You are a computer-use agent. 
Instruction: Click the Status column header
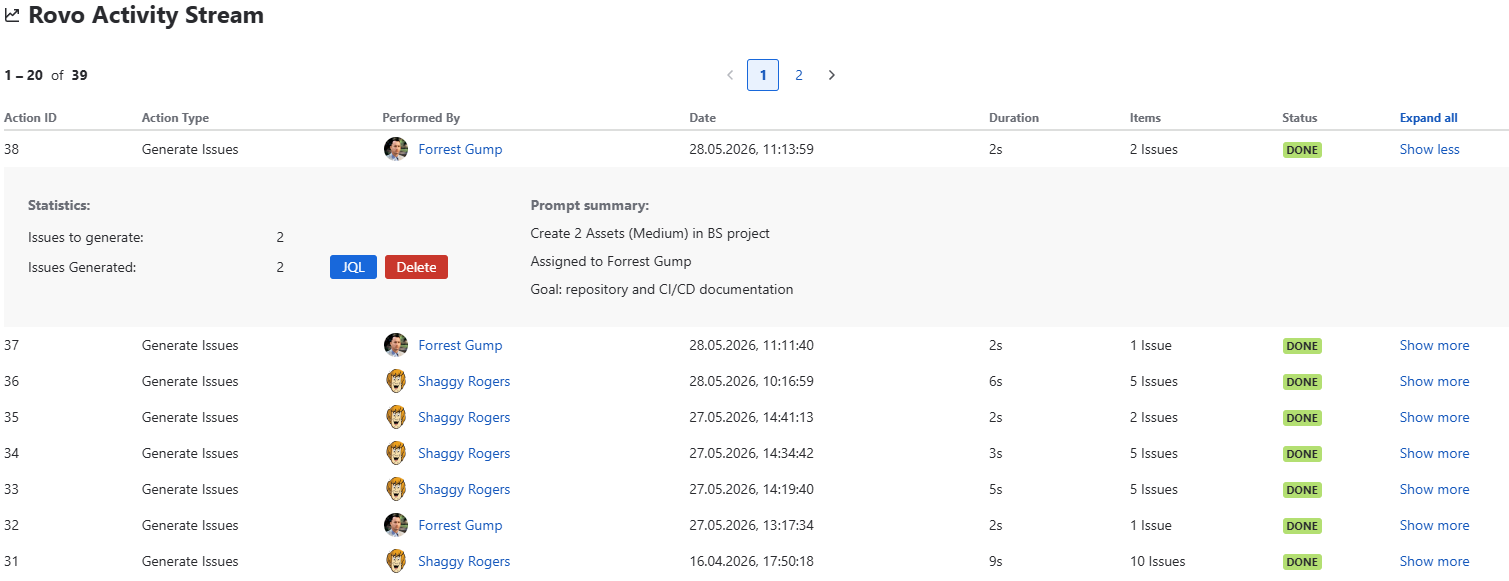(x=1300, y=118)
